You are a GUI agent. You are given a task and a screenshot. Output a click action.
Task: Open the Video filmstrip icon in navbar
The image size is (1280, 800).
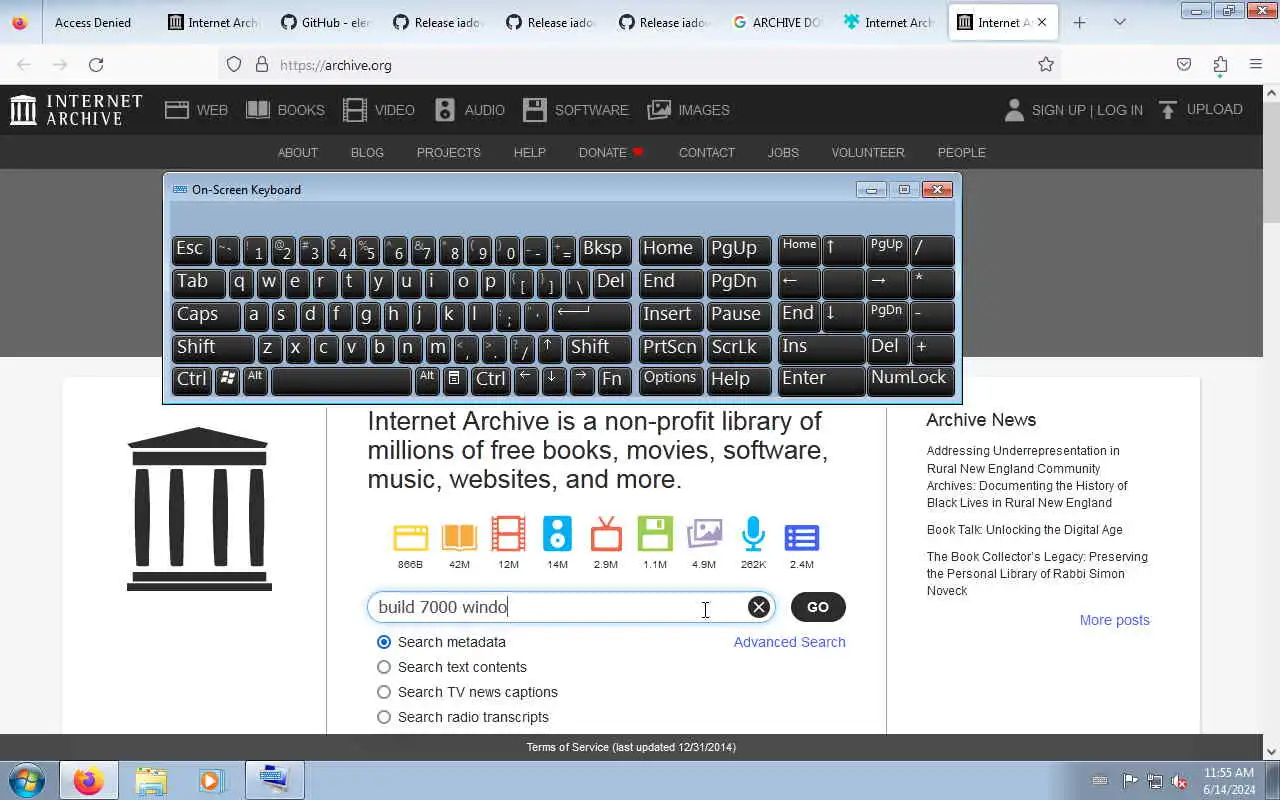pos(355,110)
